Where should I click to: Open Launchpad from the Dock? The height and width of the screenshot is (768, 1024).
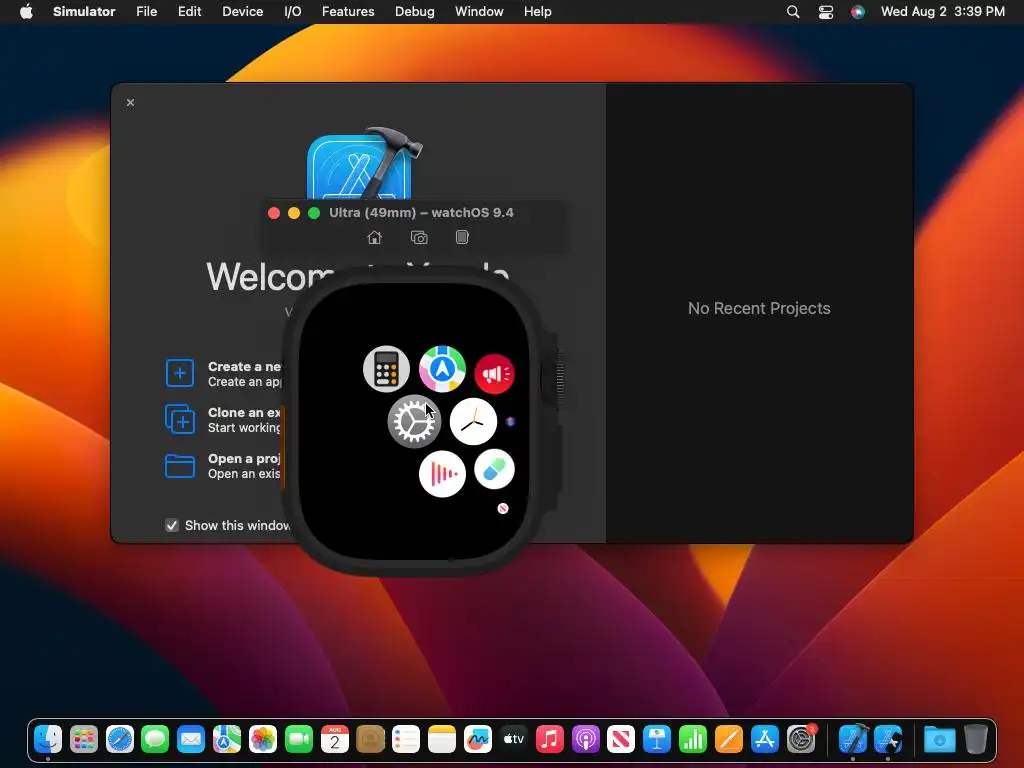click(x=84, y=739)
